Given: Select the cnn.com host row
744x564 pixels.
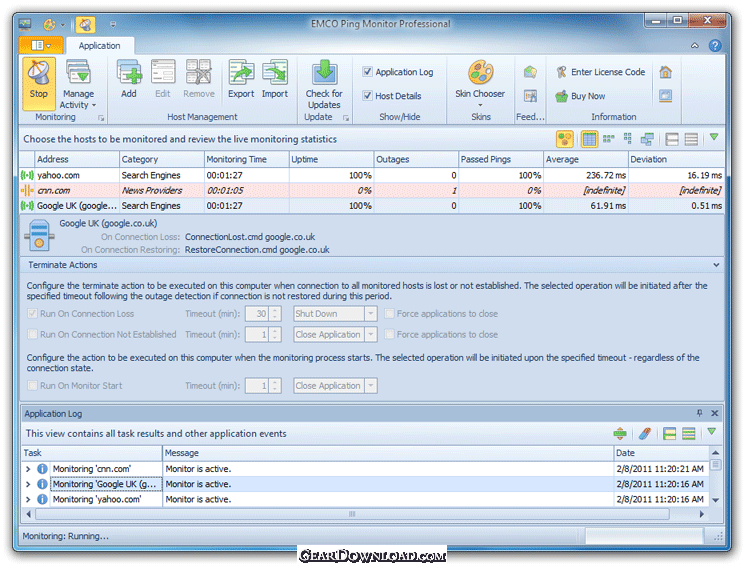Looking at the screenshot, I should coord(372,190).
